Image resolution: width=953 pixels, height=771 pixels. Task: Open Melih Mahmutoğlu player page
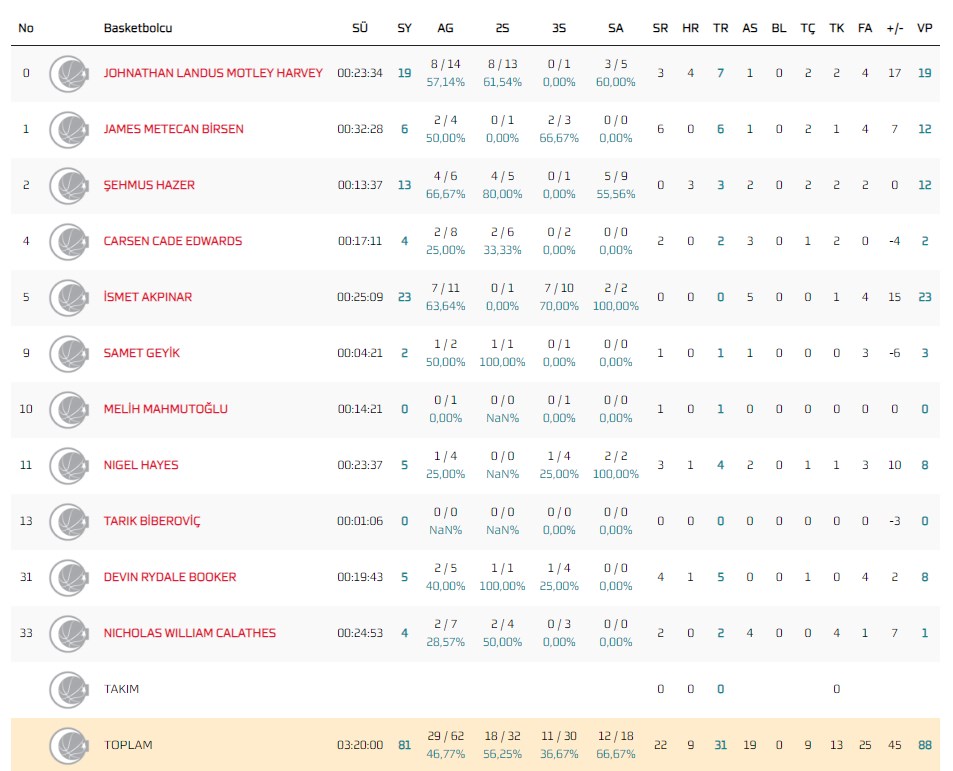coord(165,409)
